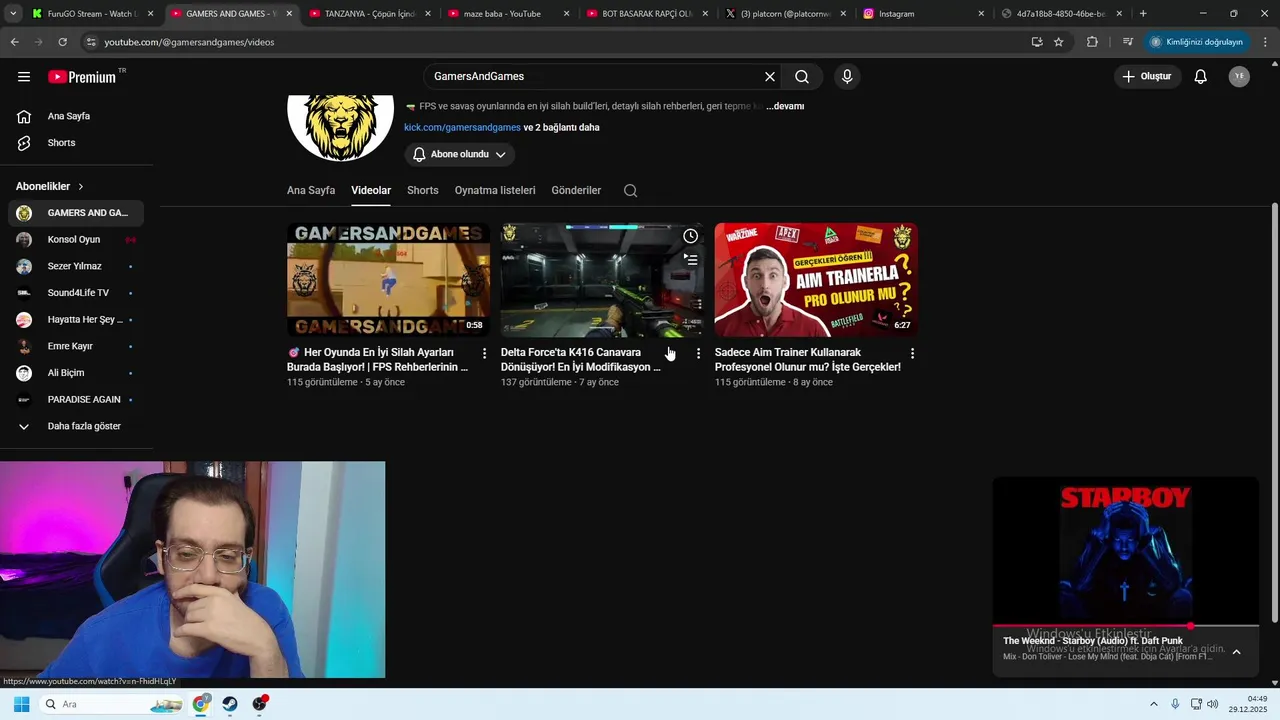Start voice search with the microphone icon
Viewport: 1280px width, 720px height.
[847, 77]
